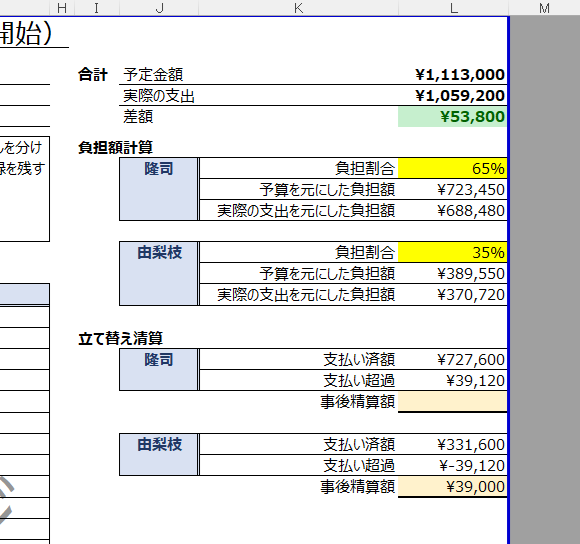Click 由梨枝's 支払い済額 value ¥331,600
Screen dimensions: 580x544
(471, 445)
